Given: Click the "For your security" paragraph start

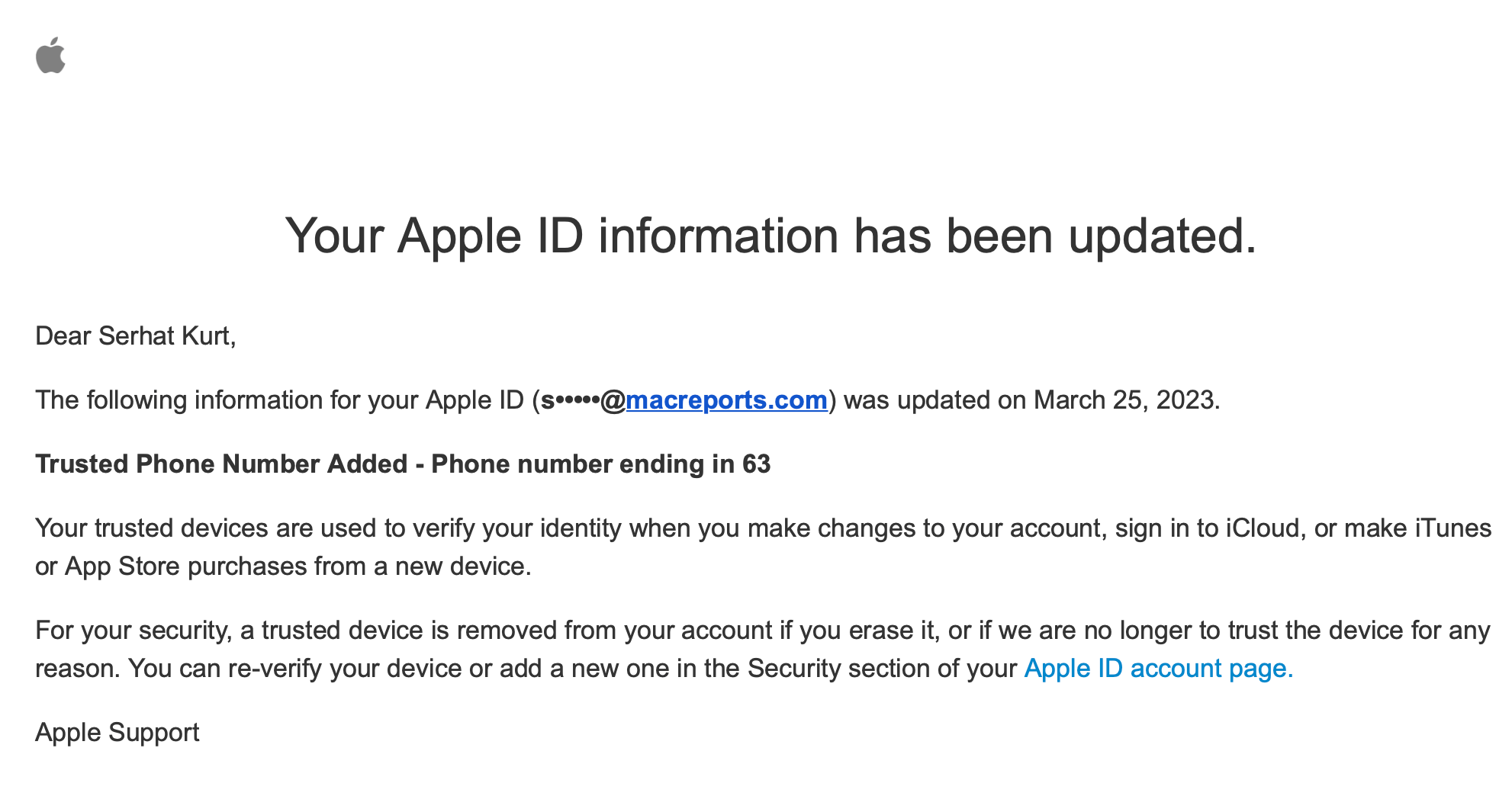Looking at the screenshot, I should click(133, 631).
